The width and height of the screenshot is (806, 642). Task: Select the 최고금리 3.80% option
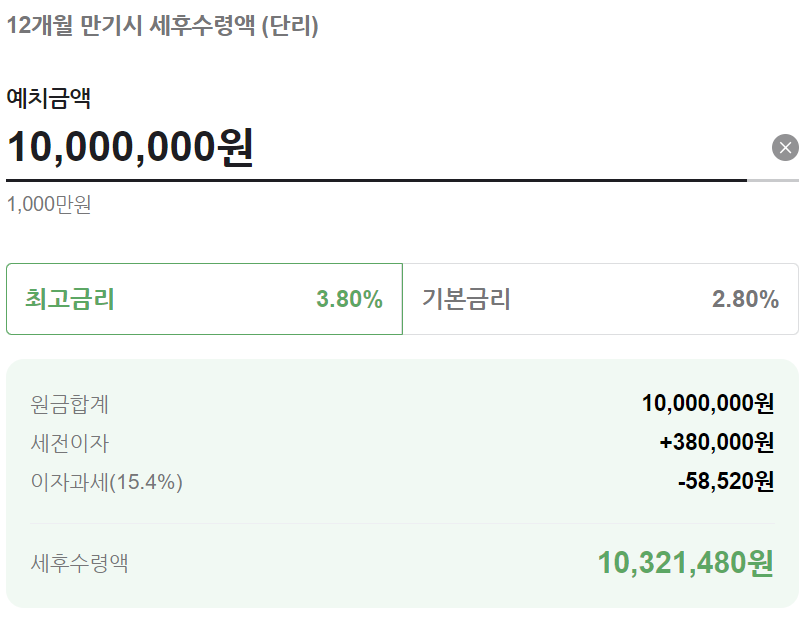point(204,299)
